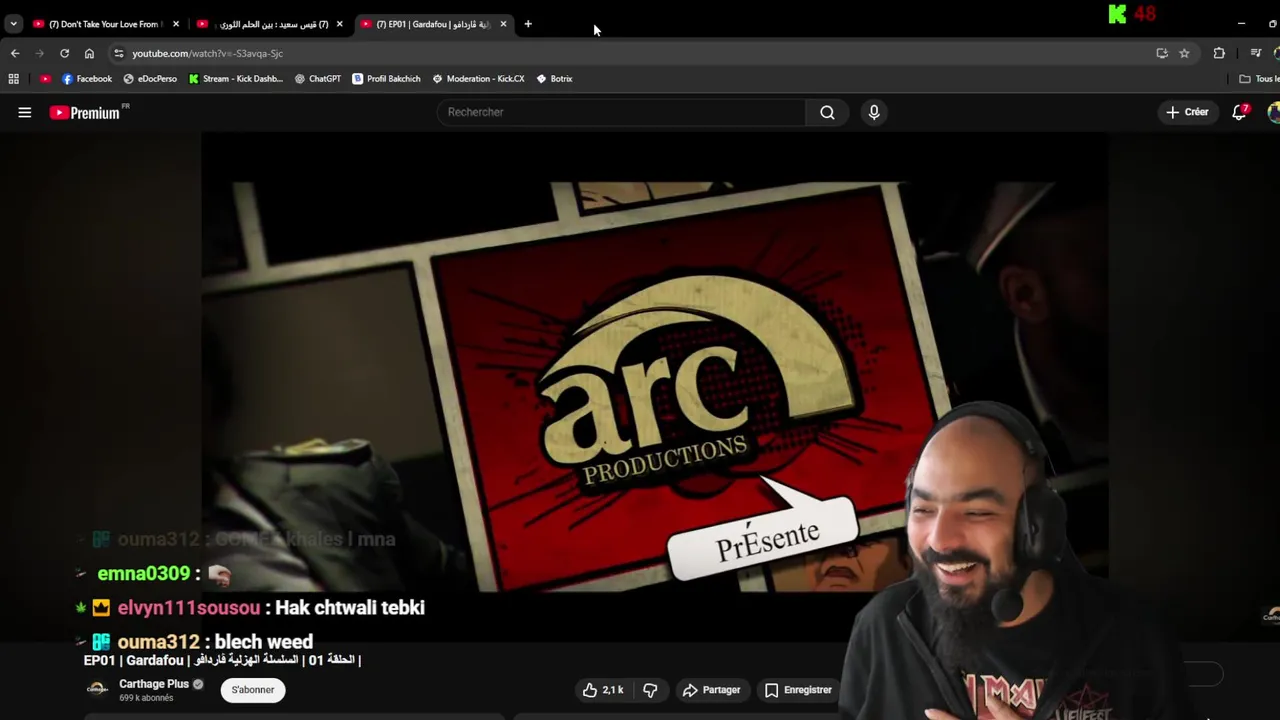
Task: Open Carthage Plus channel avatar
Action: [x=97, y=689]
